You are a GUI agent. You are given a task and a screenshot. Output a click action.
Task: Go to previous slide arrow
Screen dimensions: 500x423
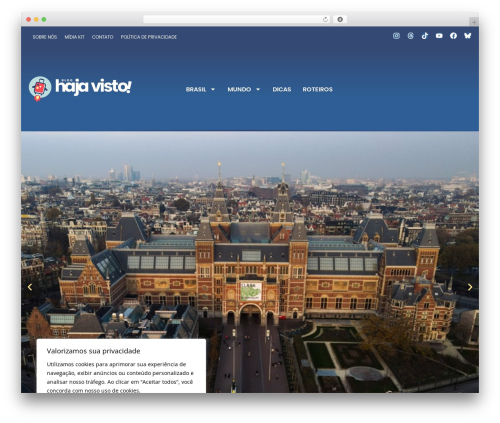30,287
